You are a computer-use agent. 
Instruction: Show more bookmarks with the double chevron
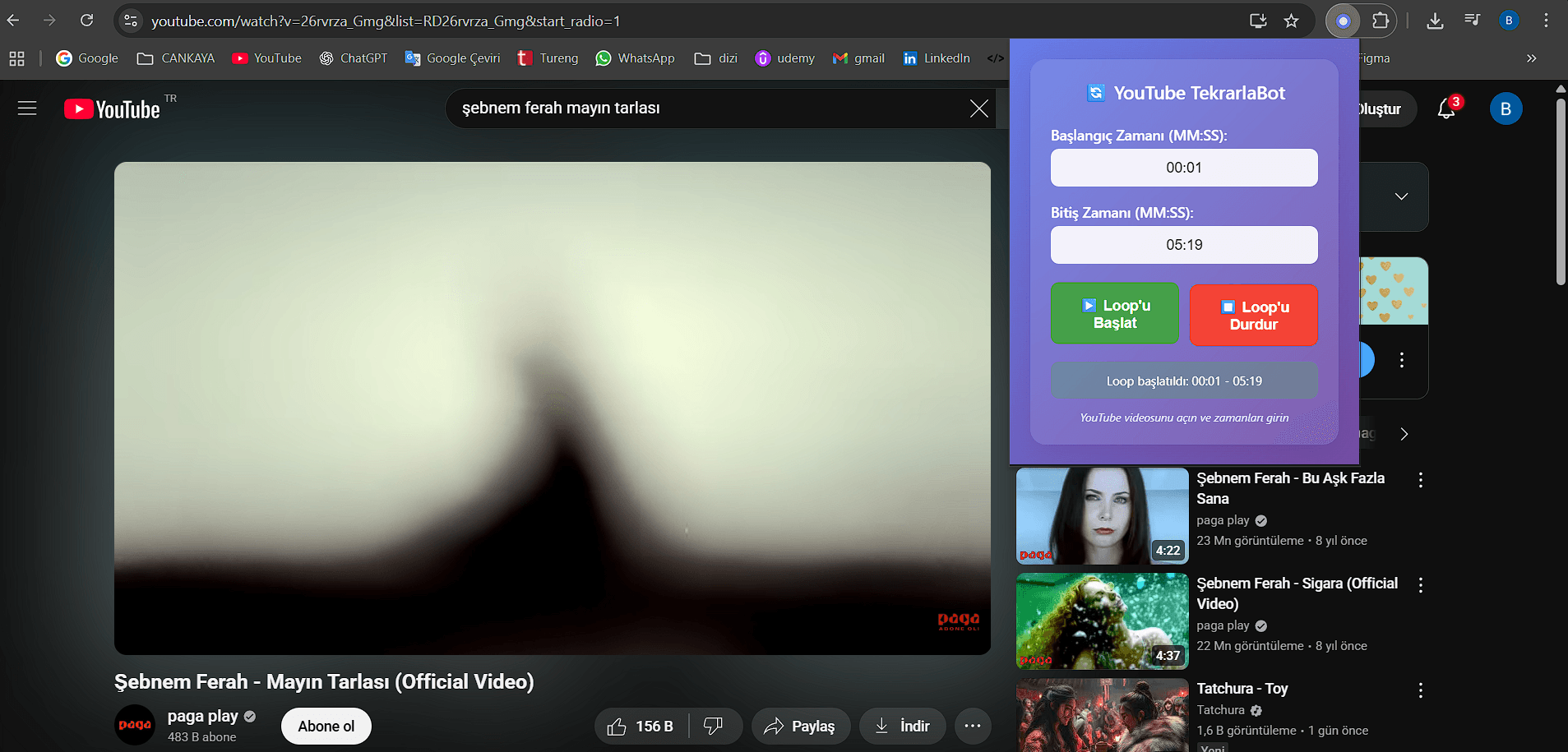click(1531, 58)
